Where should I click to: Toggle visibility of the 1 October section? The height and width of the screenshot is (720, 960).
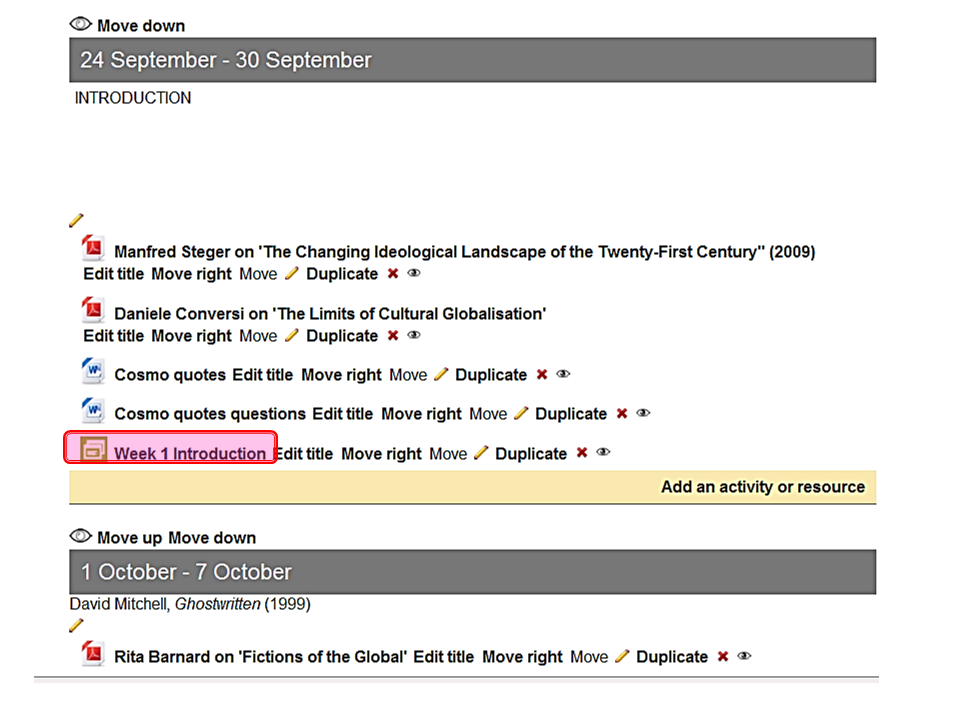coord(80,537)
